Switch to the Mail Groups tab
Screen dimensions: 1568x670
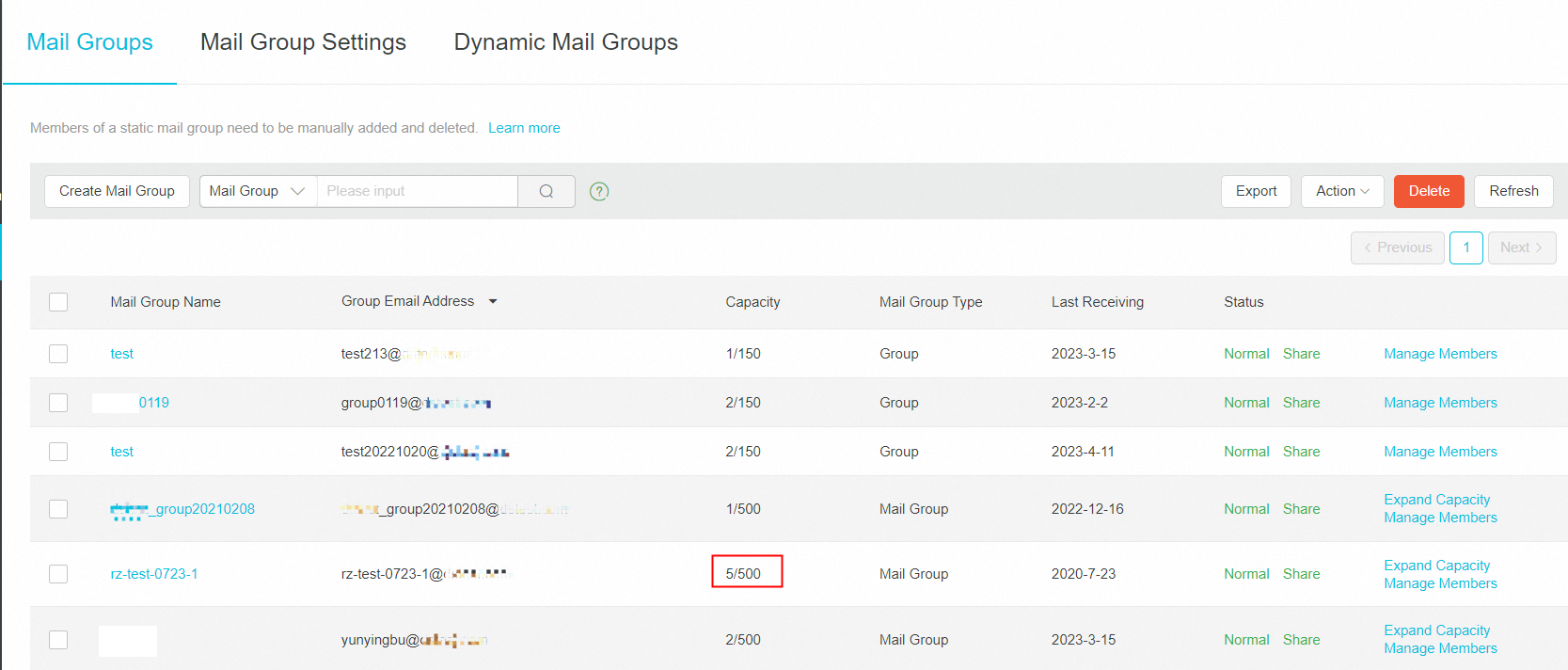89,42
